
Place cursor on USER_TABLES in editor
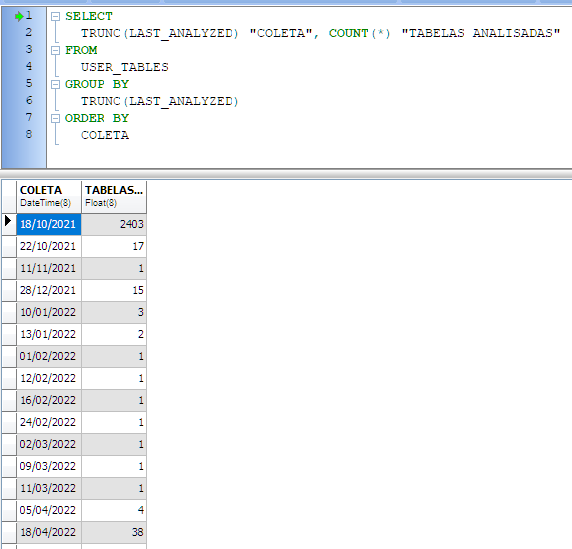click(x=124, y=67)
